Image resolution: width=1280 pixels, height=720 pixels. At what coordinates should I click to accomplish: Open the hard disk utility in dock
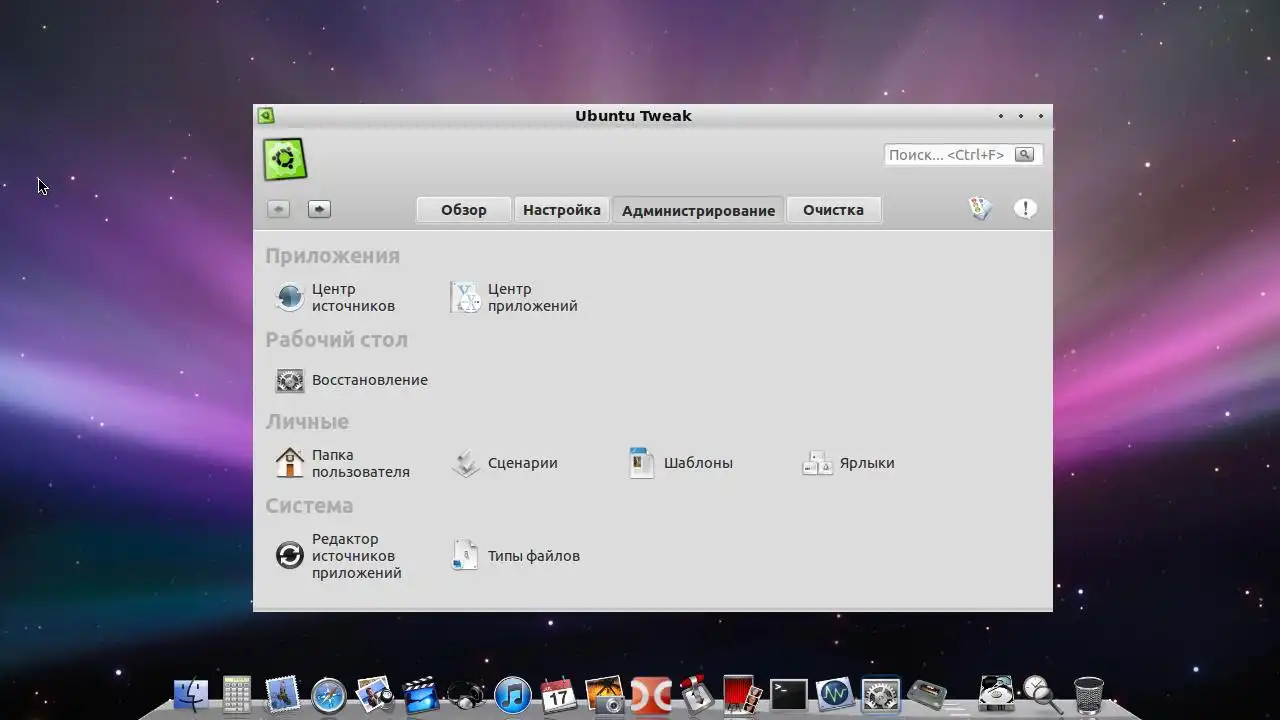pos(996,694)
